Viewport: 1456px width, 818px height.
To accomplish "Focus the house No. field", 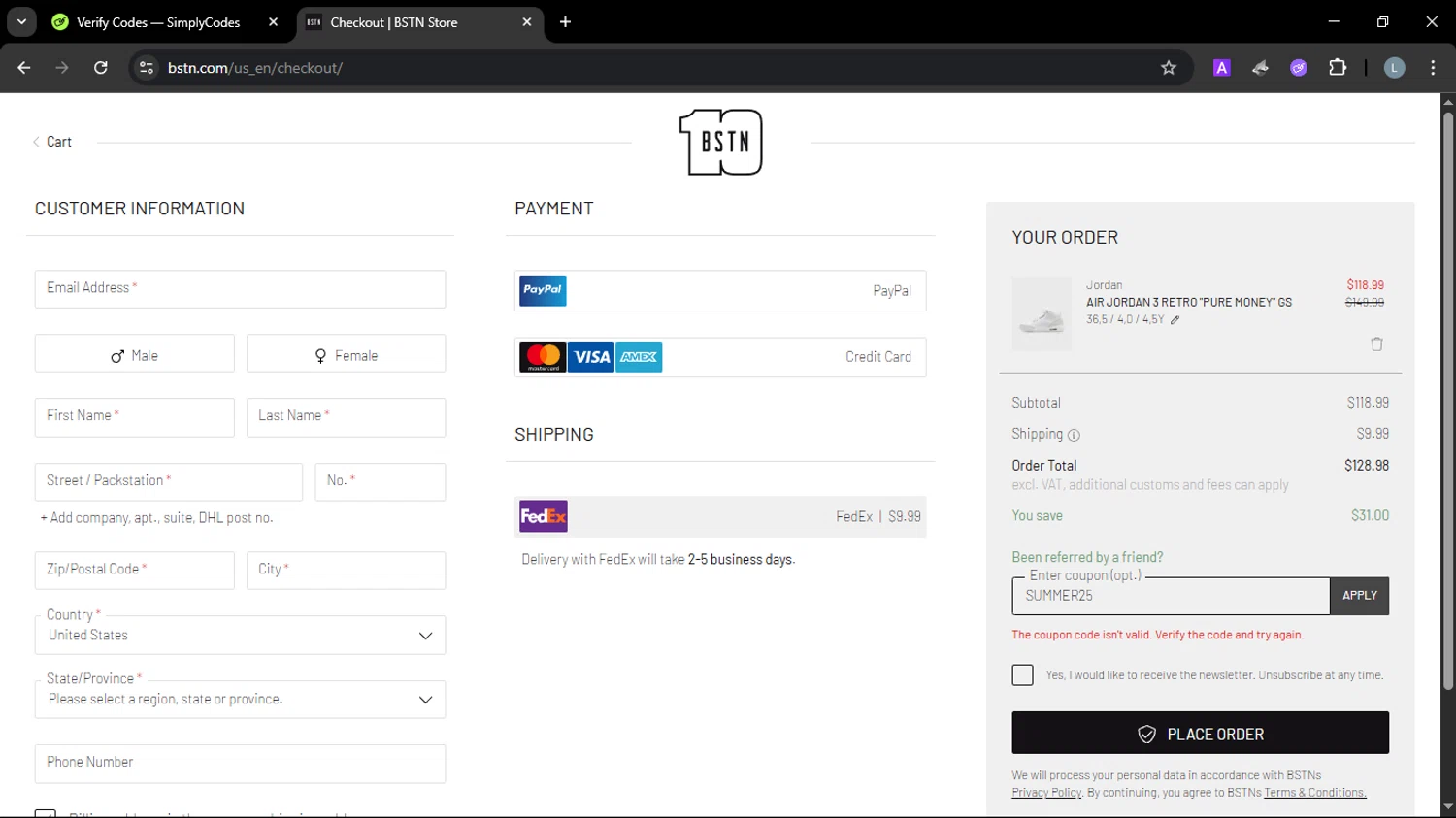I will click(381, 482).
